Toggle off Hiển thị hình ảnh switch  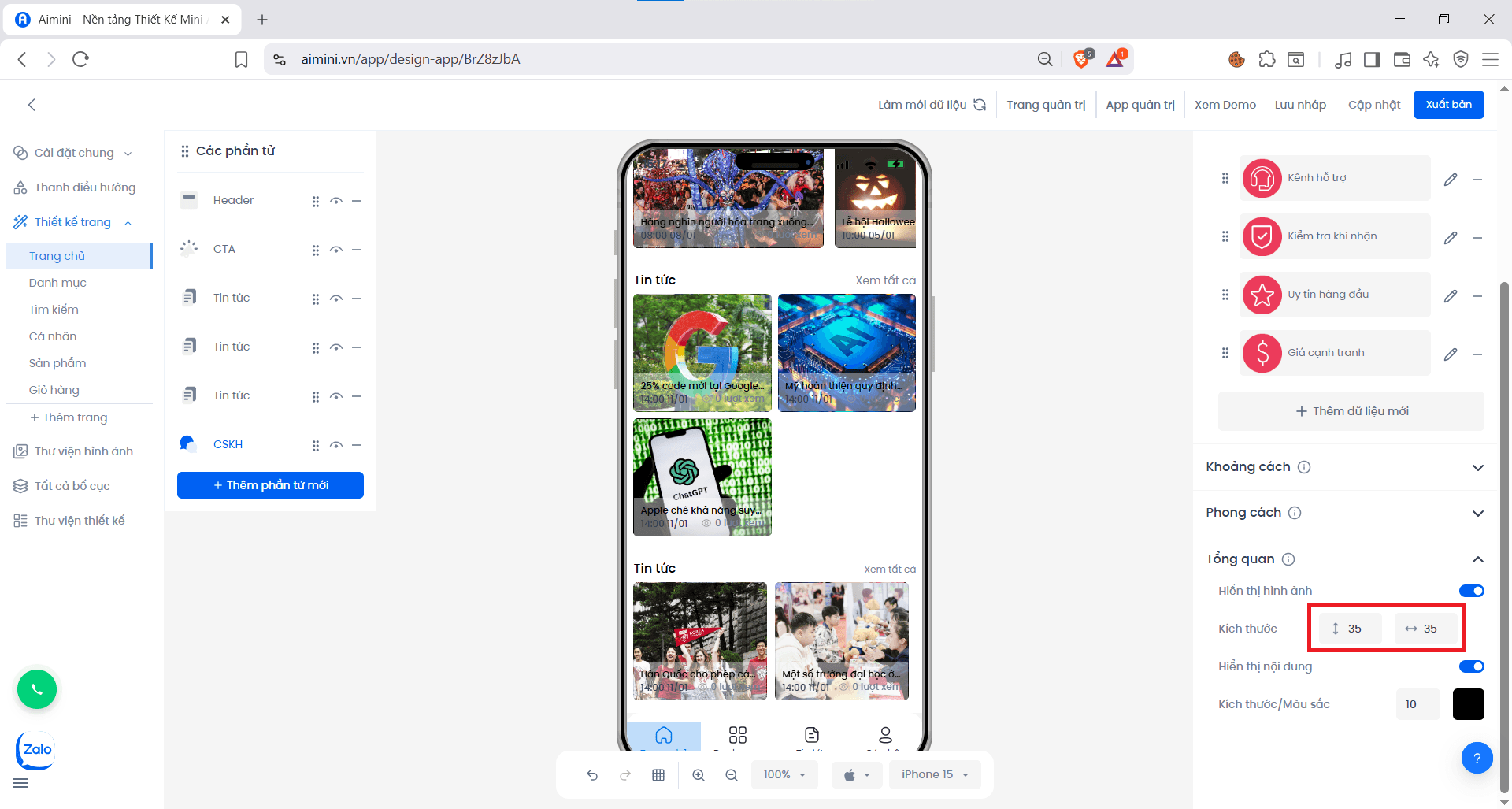point(1471,591)
